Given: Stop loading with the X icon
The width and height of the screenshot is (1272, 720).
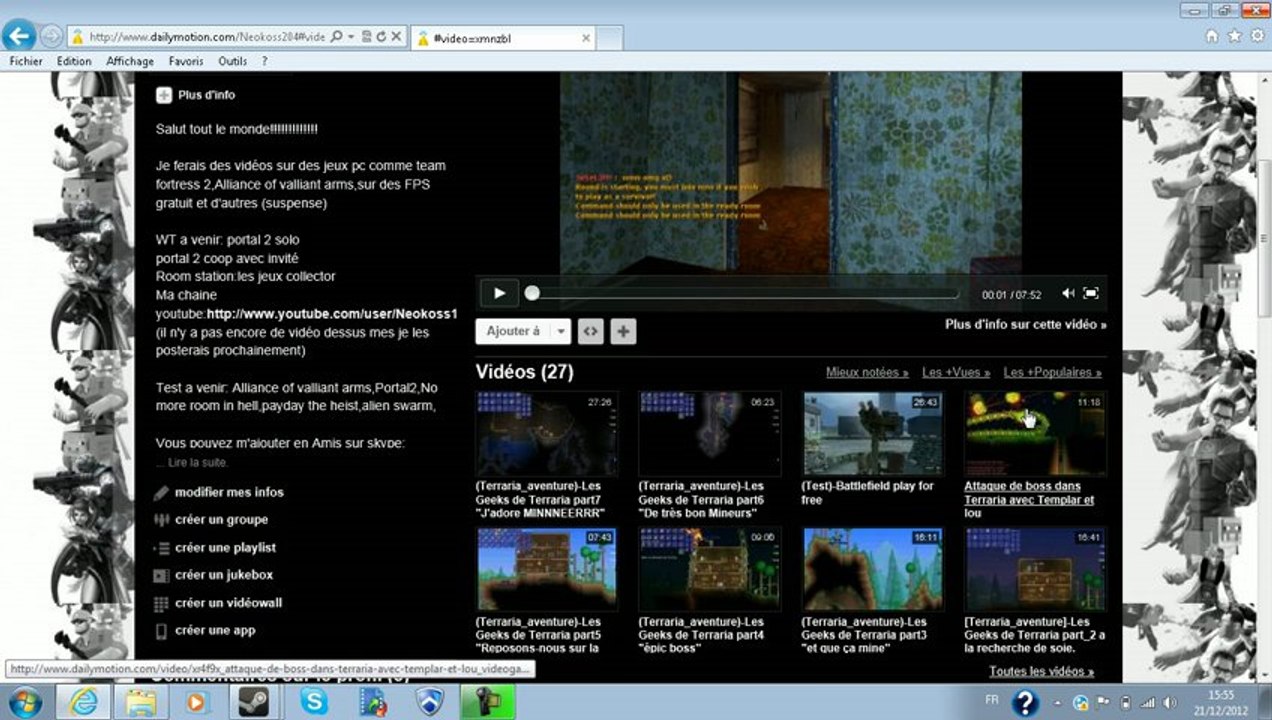Looking at the screenshot, I should [396, 37].
